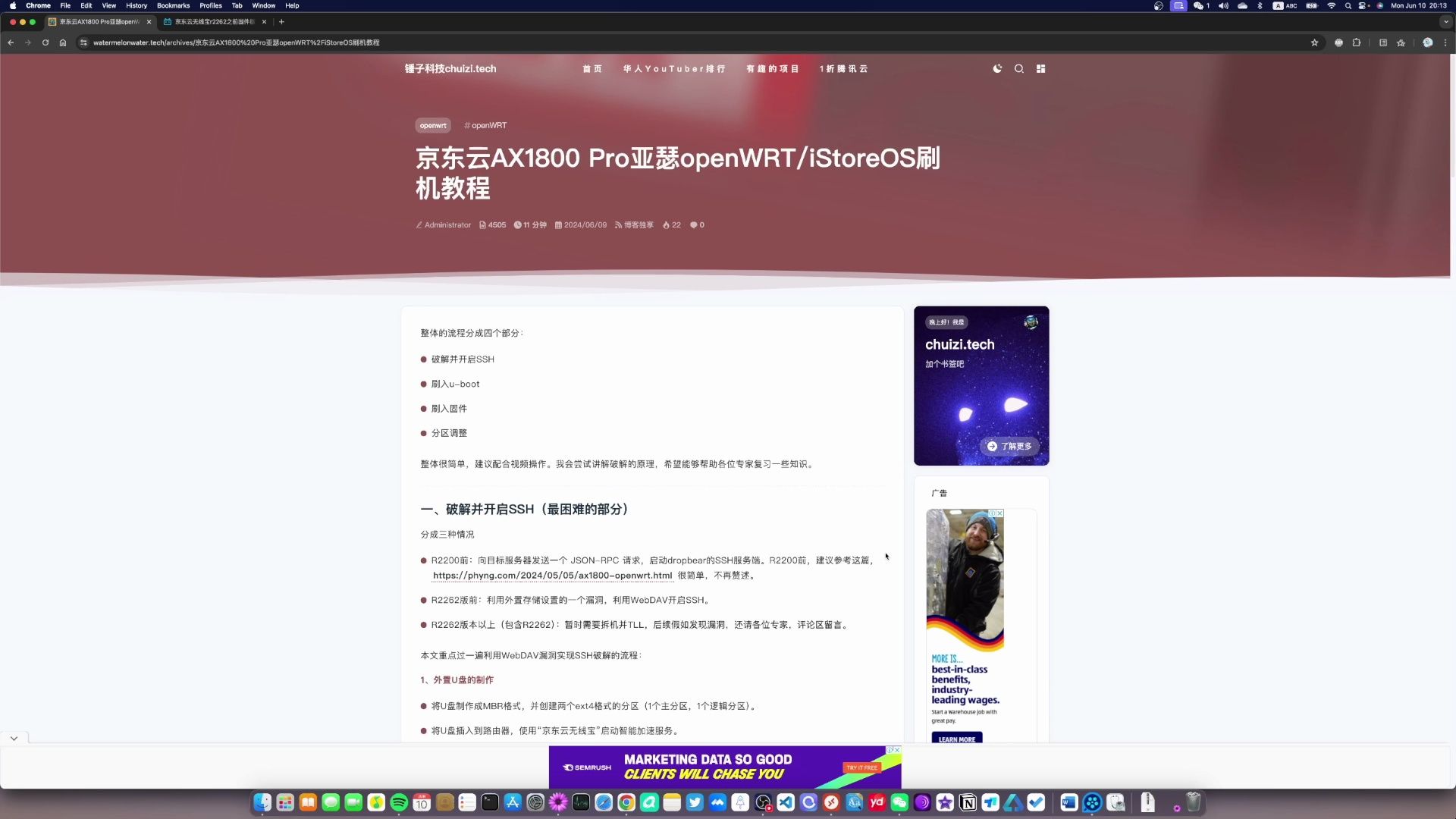This screenshot has width=1456, height=819.
Task: Click the author pencil icon beside Administrator
Action: click(x=419, y=224)
